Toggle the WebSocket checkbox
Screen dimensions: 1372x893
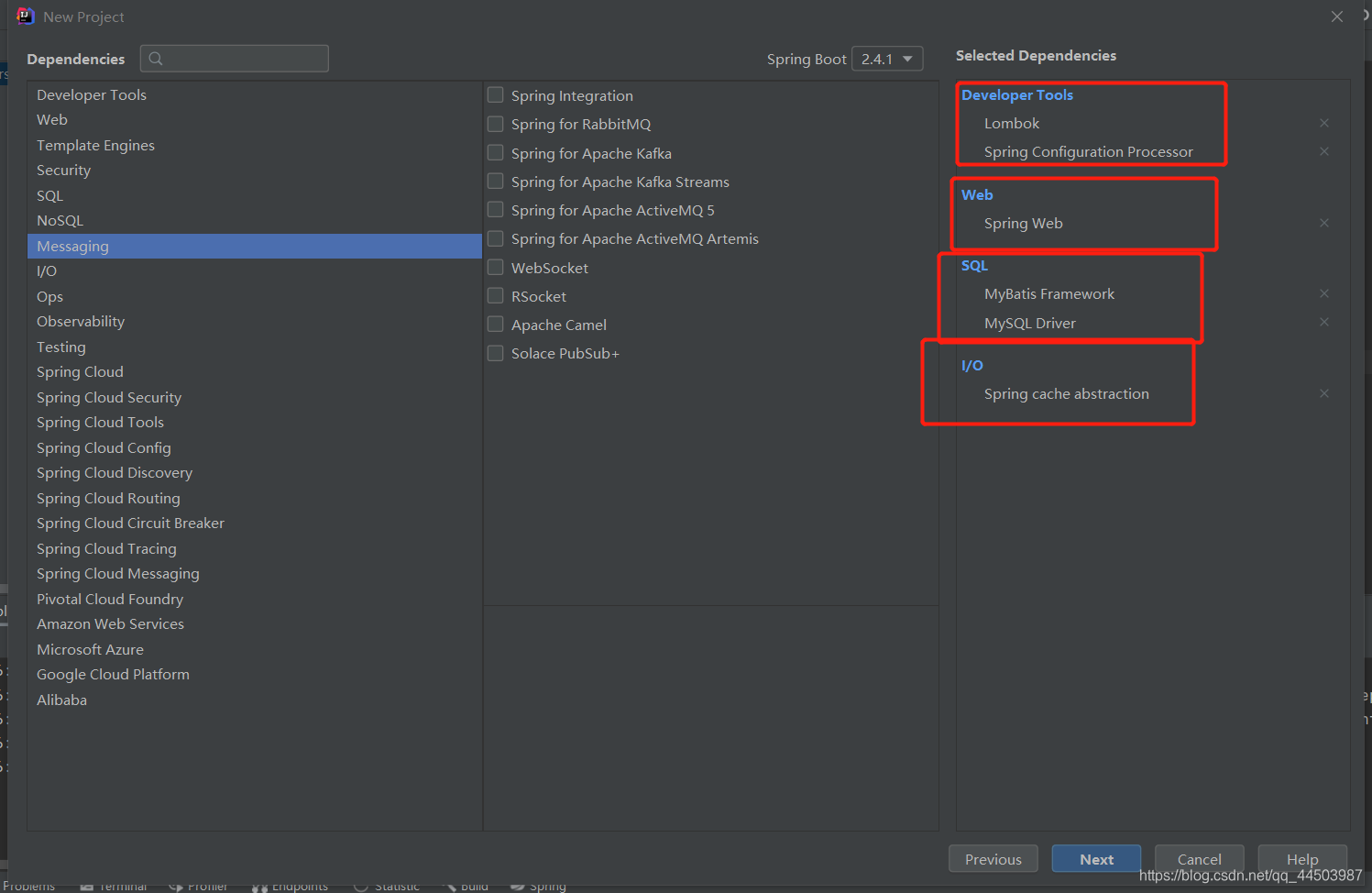(496, 267)
